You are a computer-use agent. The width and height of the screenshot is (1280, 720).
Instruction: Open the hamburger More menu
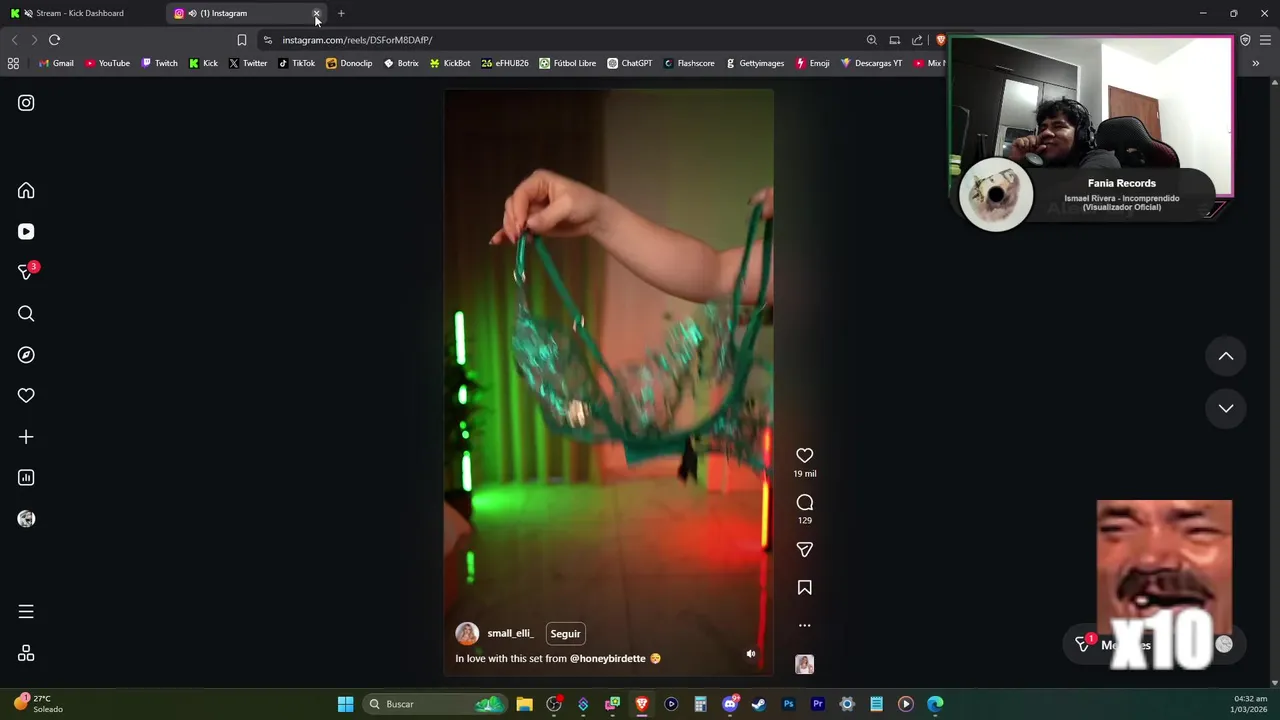pyautogui.click(x=26, y=611)
